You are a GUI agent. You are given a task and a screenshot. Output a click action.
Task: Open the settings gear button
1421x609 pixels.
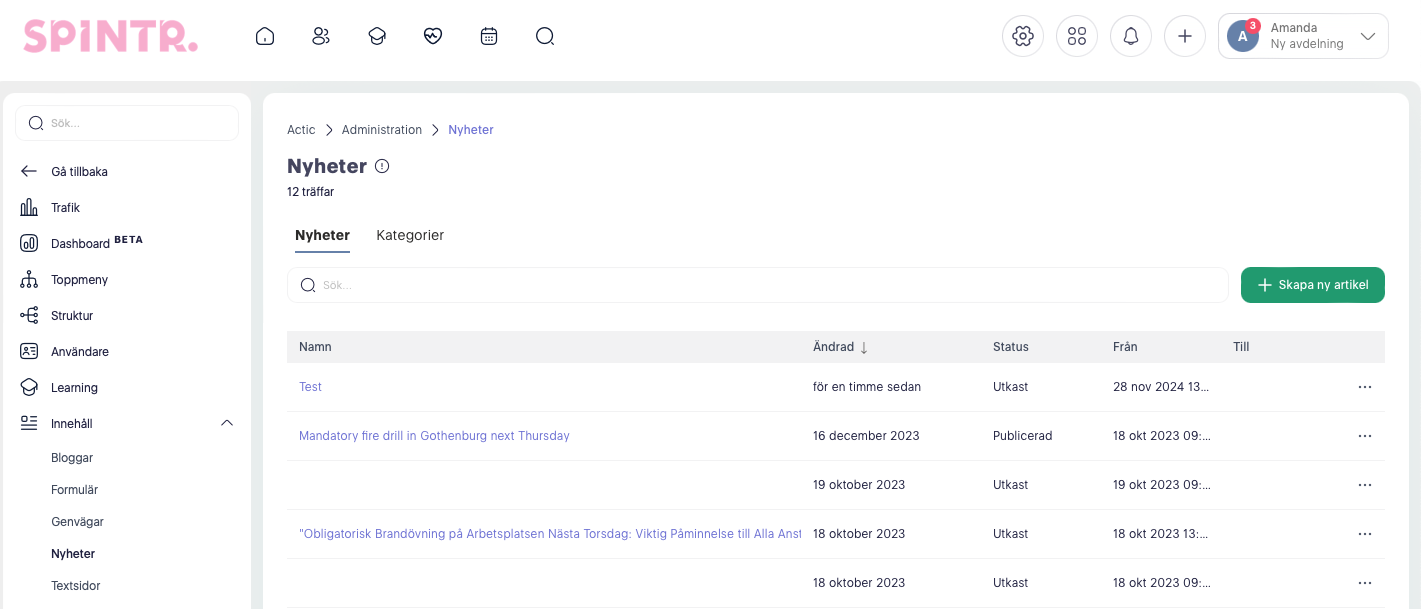click(1023, 36)
